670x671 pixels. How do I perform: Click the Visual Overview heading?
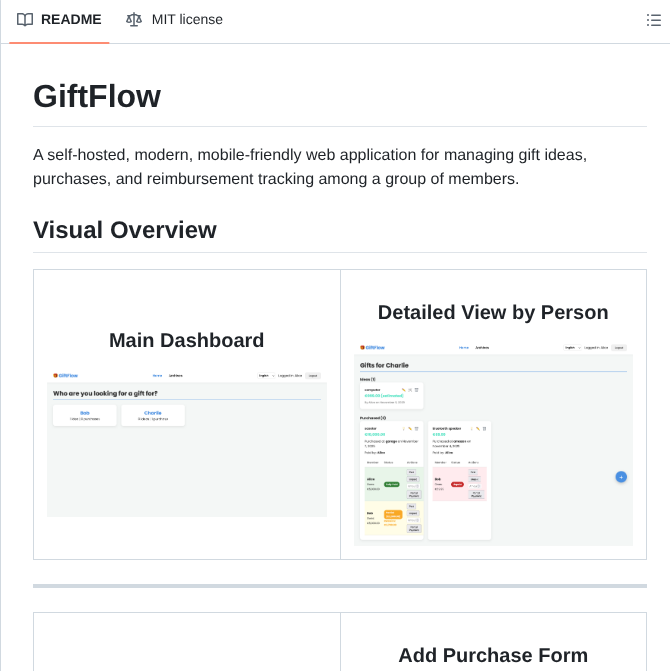click(x=125, y=230)
